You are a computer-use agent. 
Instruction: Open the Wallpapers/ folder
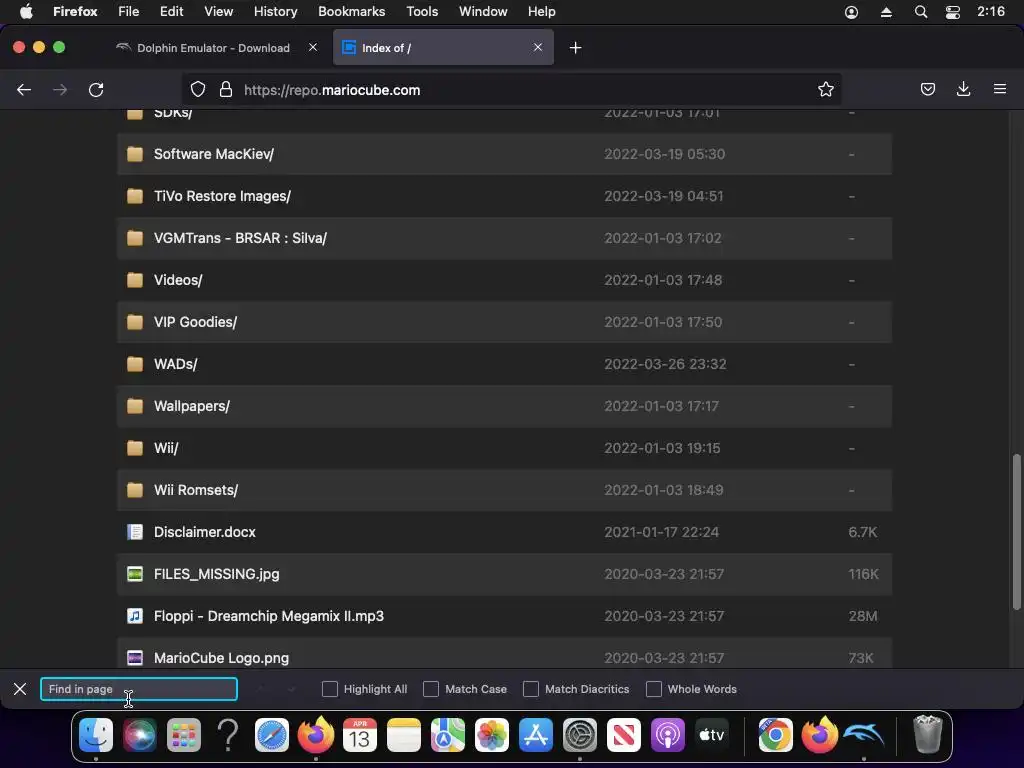(x=191, y=406)
